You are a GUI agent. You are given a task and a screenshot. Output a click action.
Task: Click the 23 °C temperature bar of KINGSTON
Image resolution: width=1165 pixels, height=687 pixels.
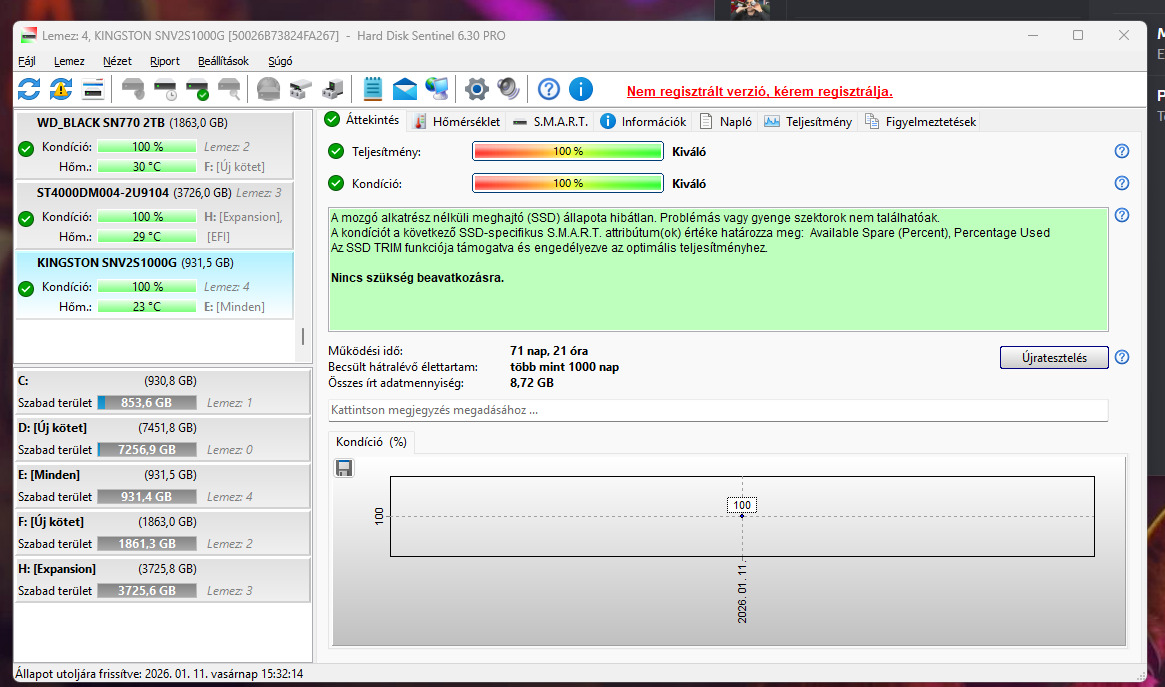point(147,306)
